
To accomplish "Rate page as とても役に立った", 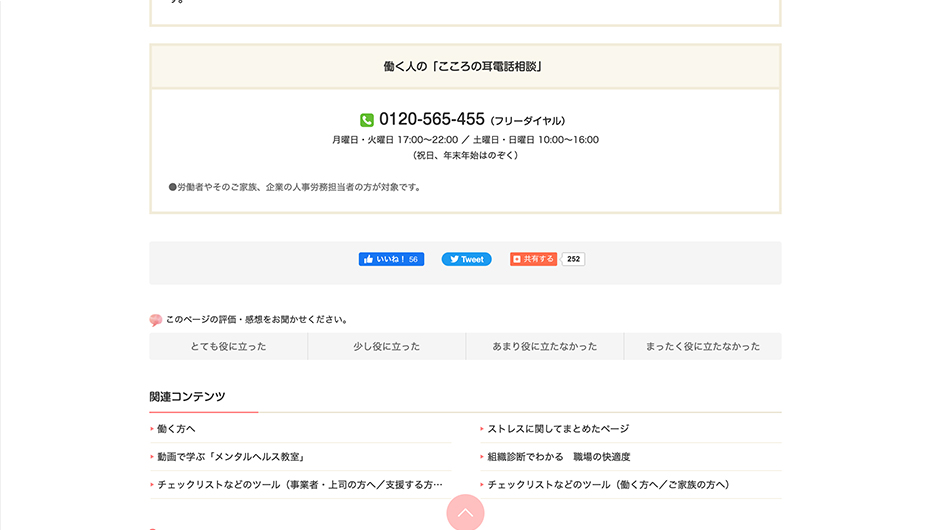I will pos(228,347).
